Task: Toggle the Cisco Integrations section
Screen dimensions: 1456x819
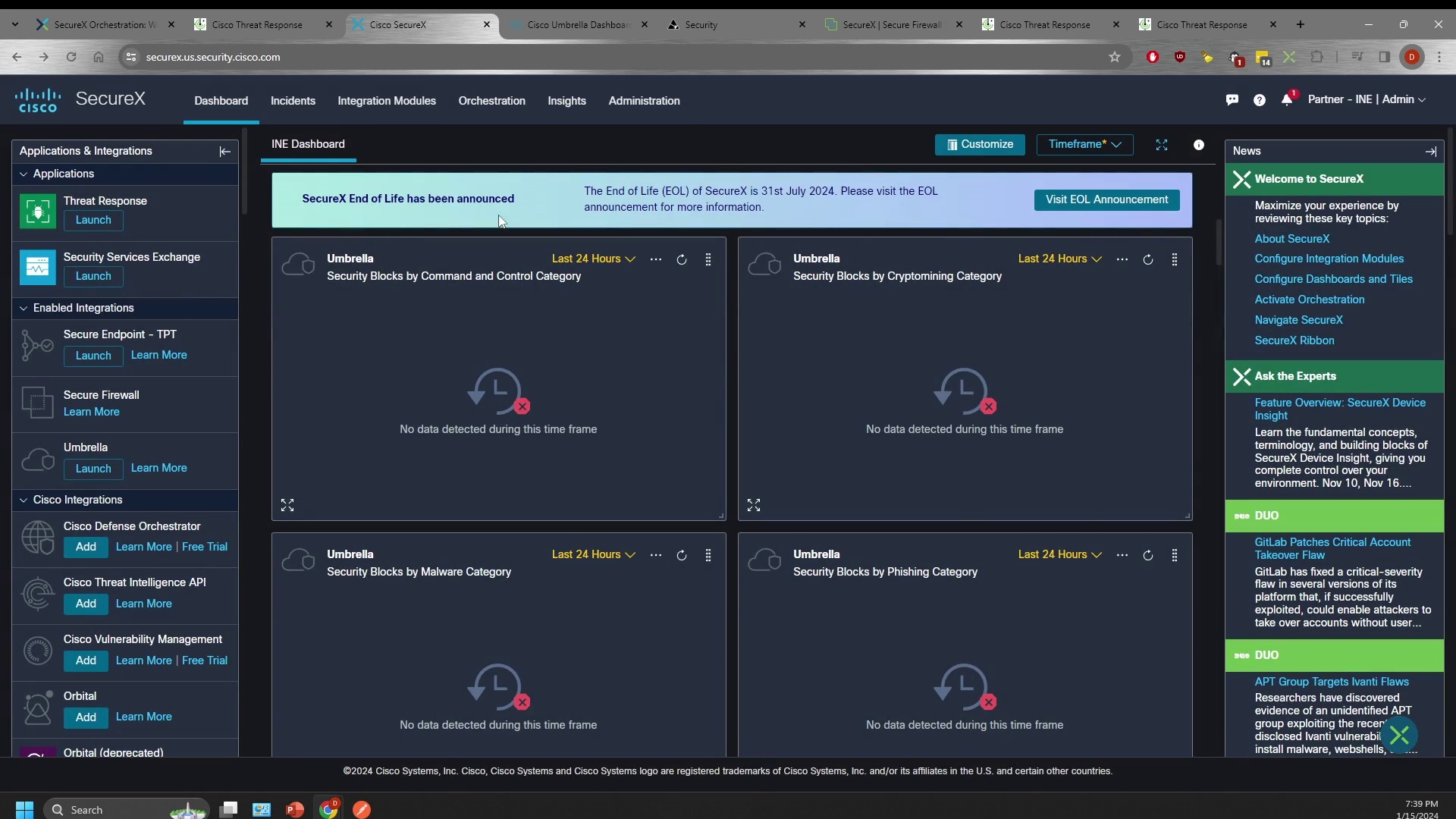Action: pyautogui.click(x=22, y=499)
